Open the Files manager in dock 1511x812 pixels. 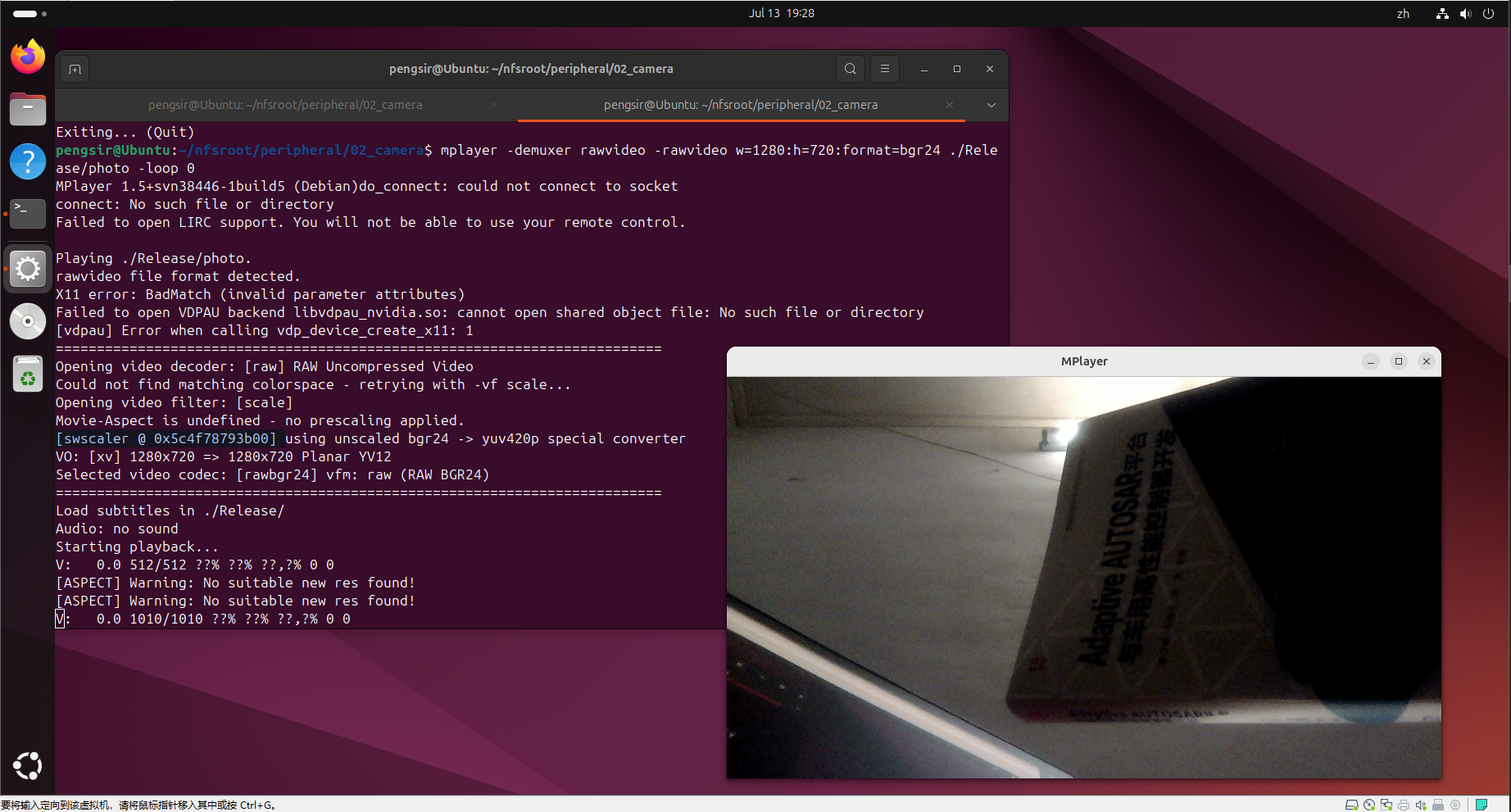click(28, 109)
